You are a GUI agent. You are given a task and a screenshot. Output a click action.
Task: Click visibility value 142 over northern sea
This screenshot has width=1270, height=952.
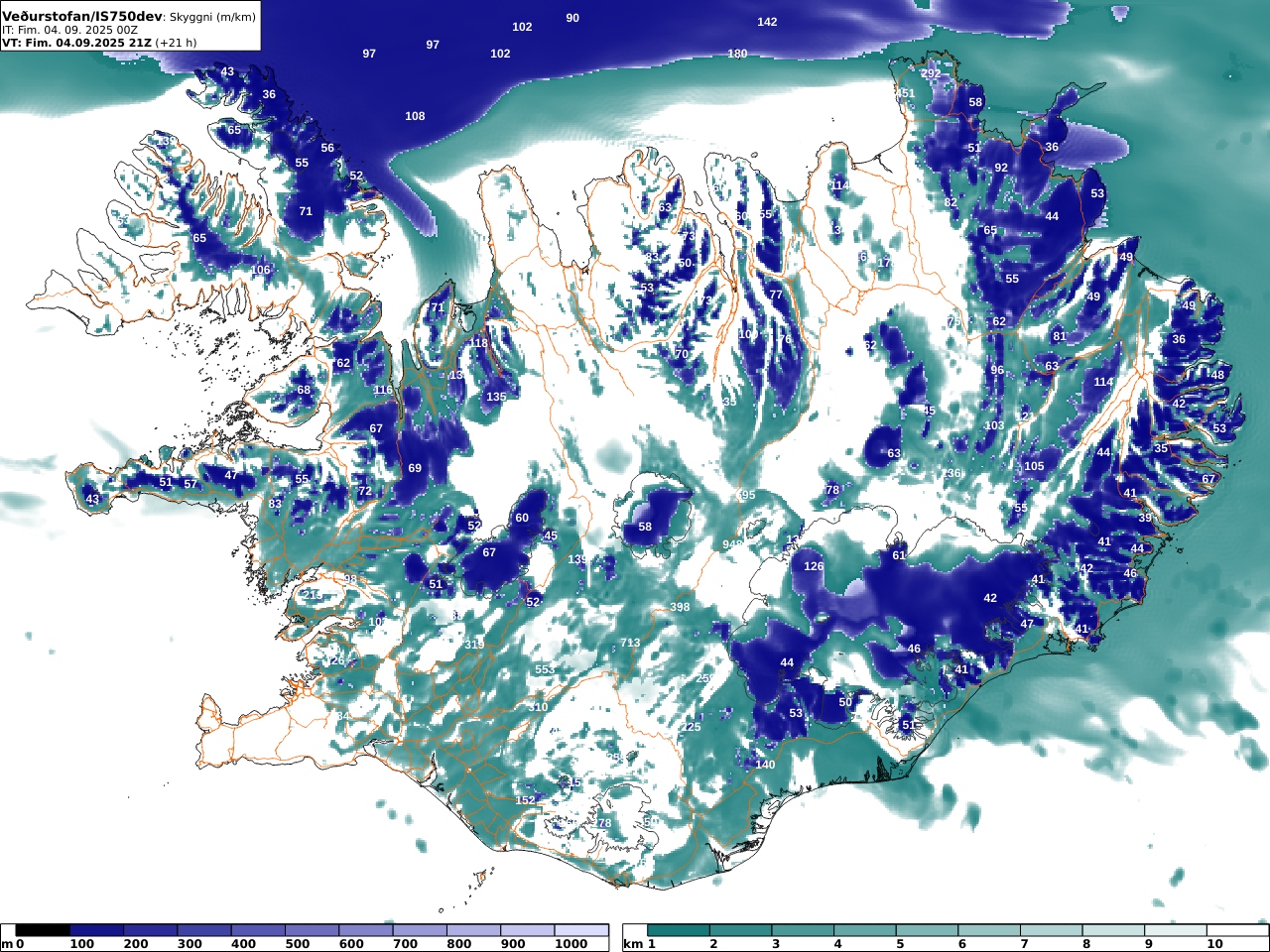[x=767, y=22]
